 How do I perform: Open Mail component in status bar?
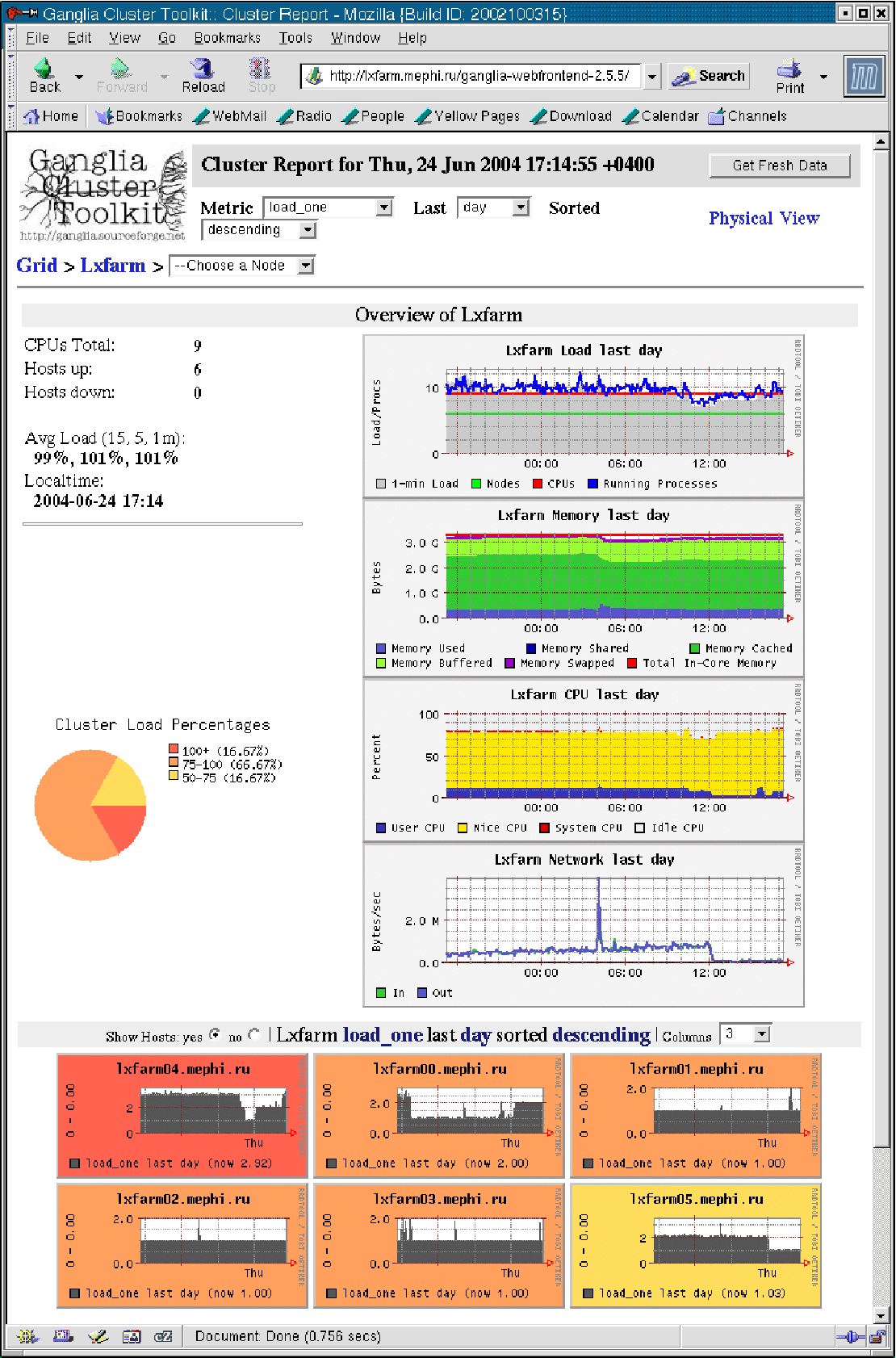click(63, 1336)
